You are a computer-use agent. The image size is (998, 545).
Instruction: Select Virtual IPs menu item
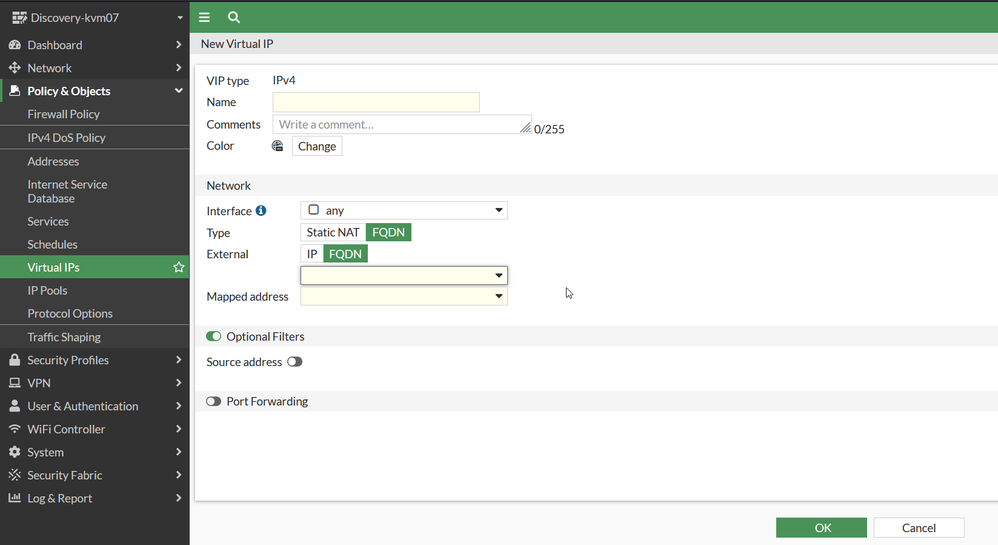(x=95, y=267)
